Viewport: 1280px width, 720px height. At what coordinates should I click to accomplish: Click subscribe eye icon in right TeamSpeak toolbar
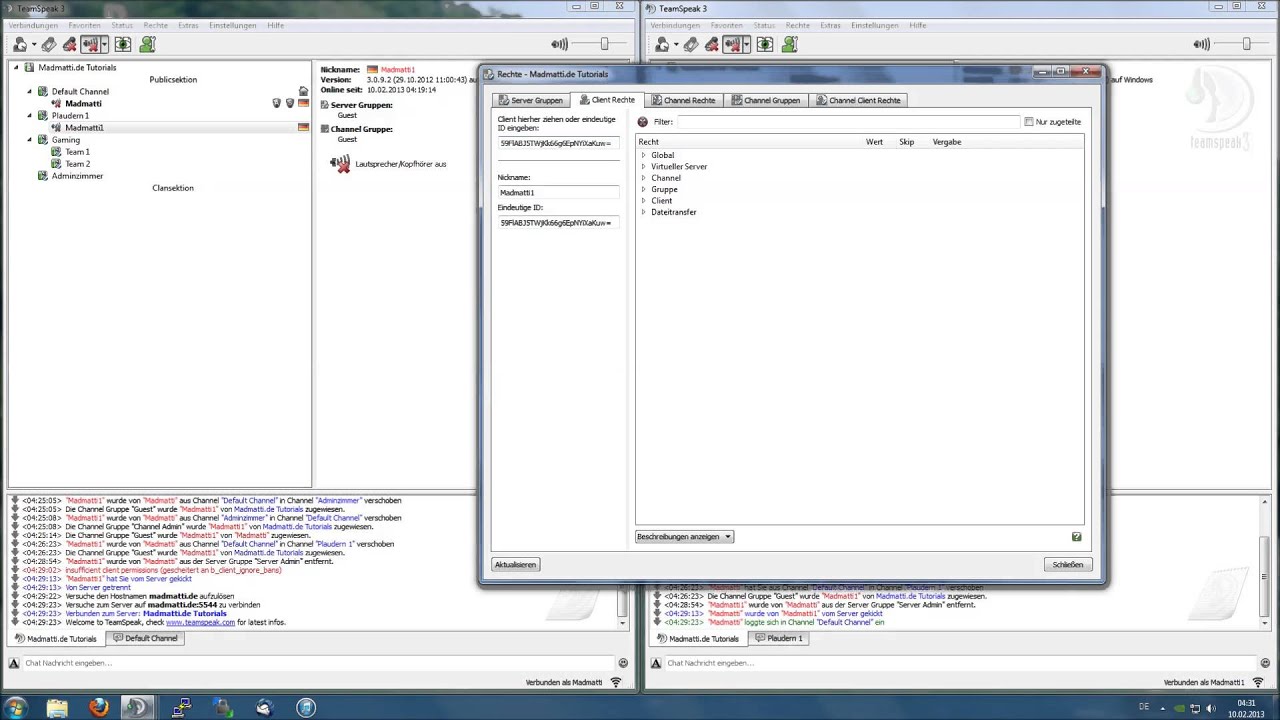click(765, 44)
